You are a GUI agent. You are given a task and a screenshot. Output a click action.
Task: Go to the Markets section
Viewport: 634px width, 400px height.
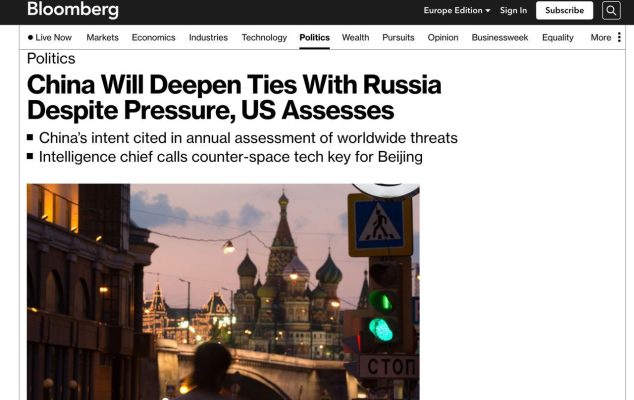tap(102, 38)
